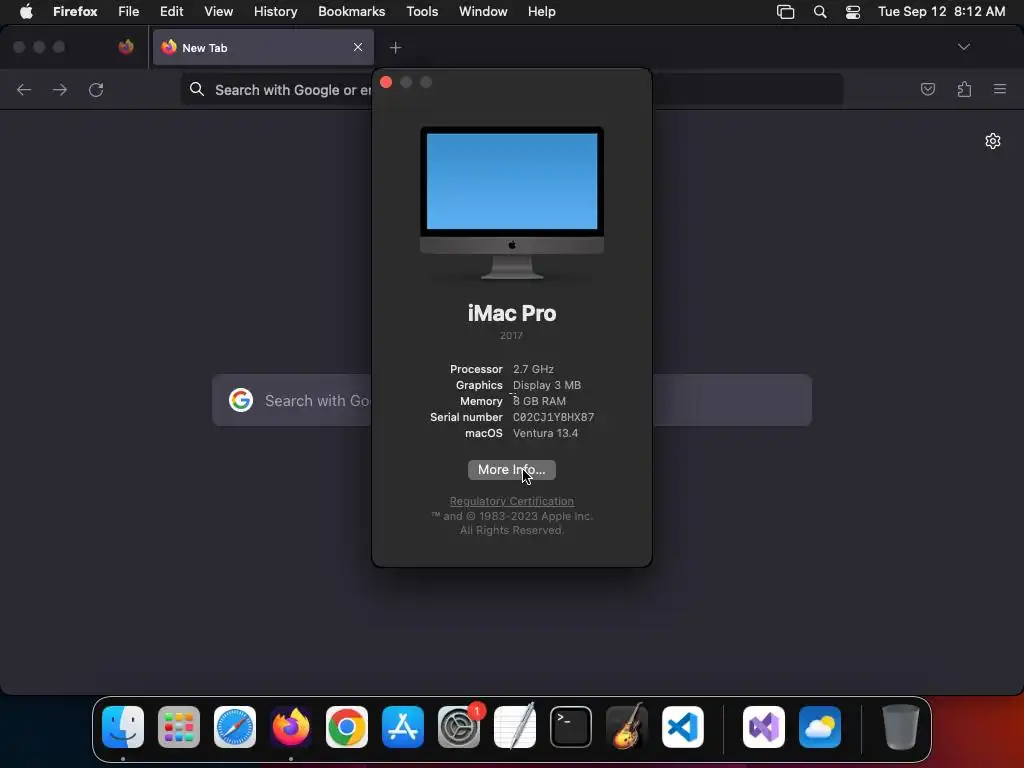1024x768 pixels.
Task: Open the Trash from the Dock
Action: pyautogui.click(x=901, y=727)
